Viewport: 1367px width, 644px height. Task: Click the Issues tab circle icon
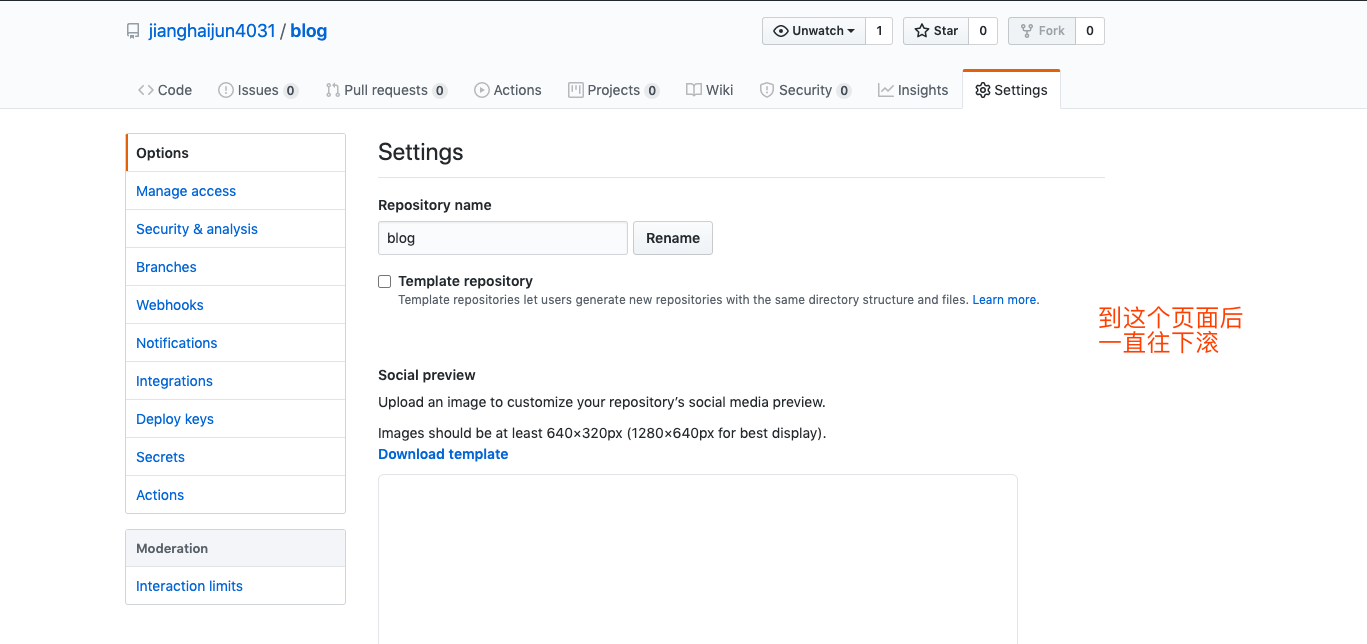[226, 90]
